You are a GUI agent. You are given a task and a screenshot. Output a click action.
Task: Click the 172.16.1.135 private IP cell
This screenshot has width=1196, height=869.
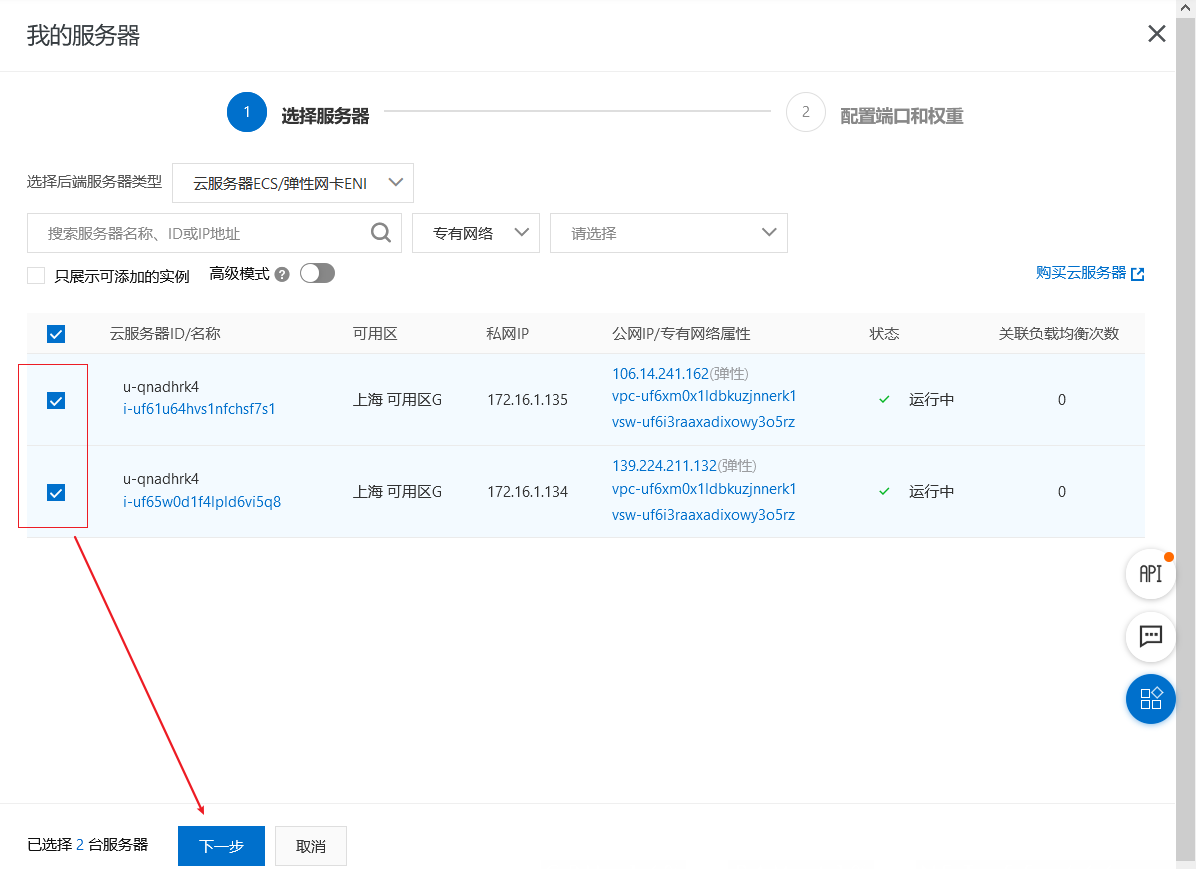527,400
